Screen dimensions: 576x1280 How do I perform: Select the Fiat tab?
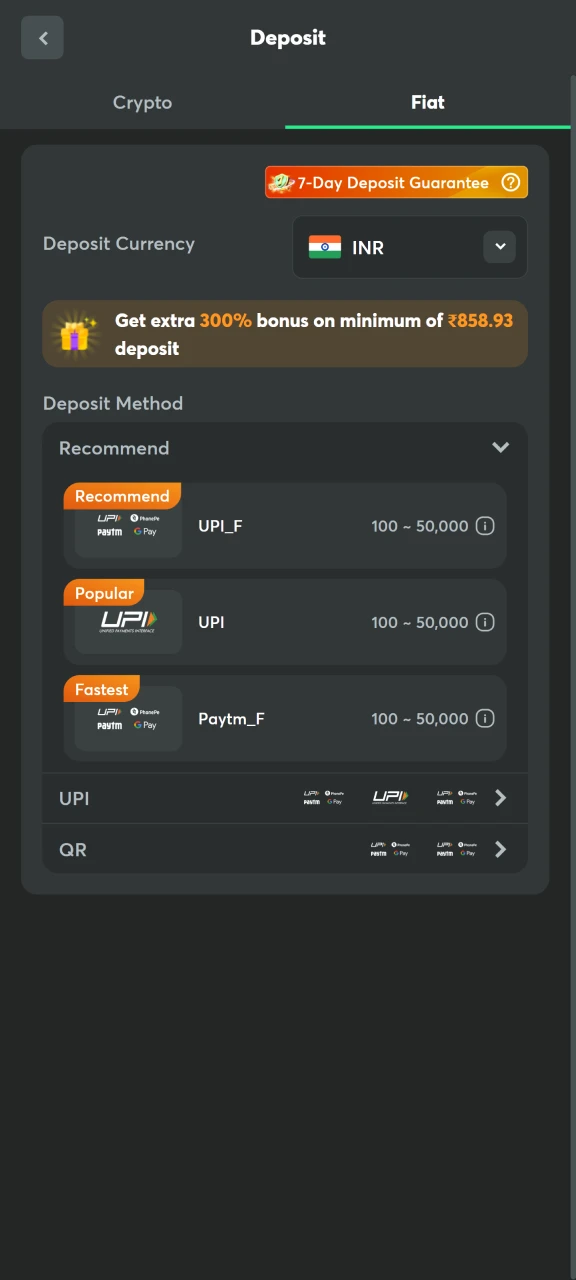428,102
